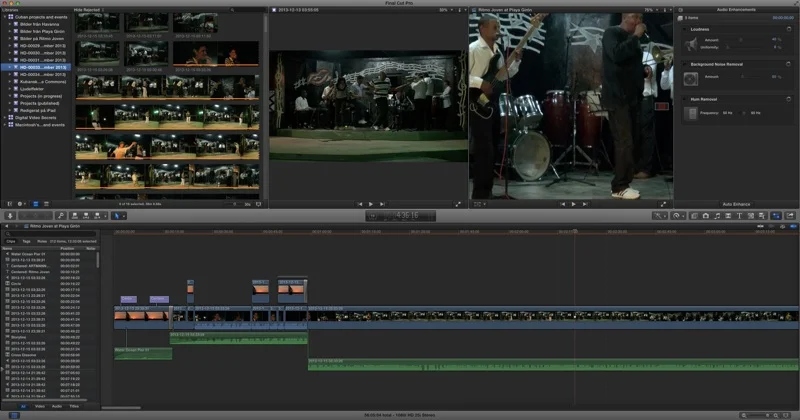Expand Bilder från Havanna event

click(x=10, y=24)
